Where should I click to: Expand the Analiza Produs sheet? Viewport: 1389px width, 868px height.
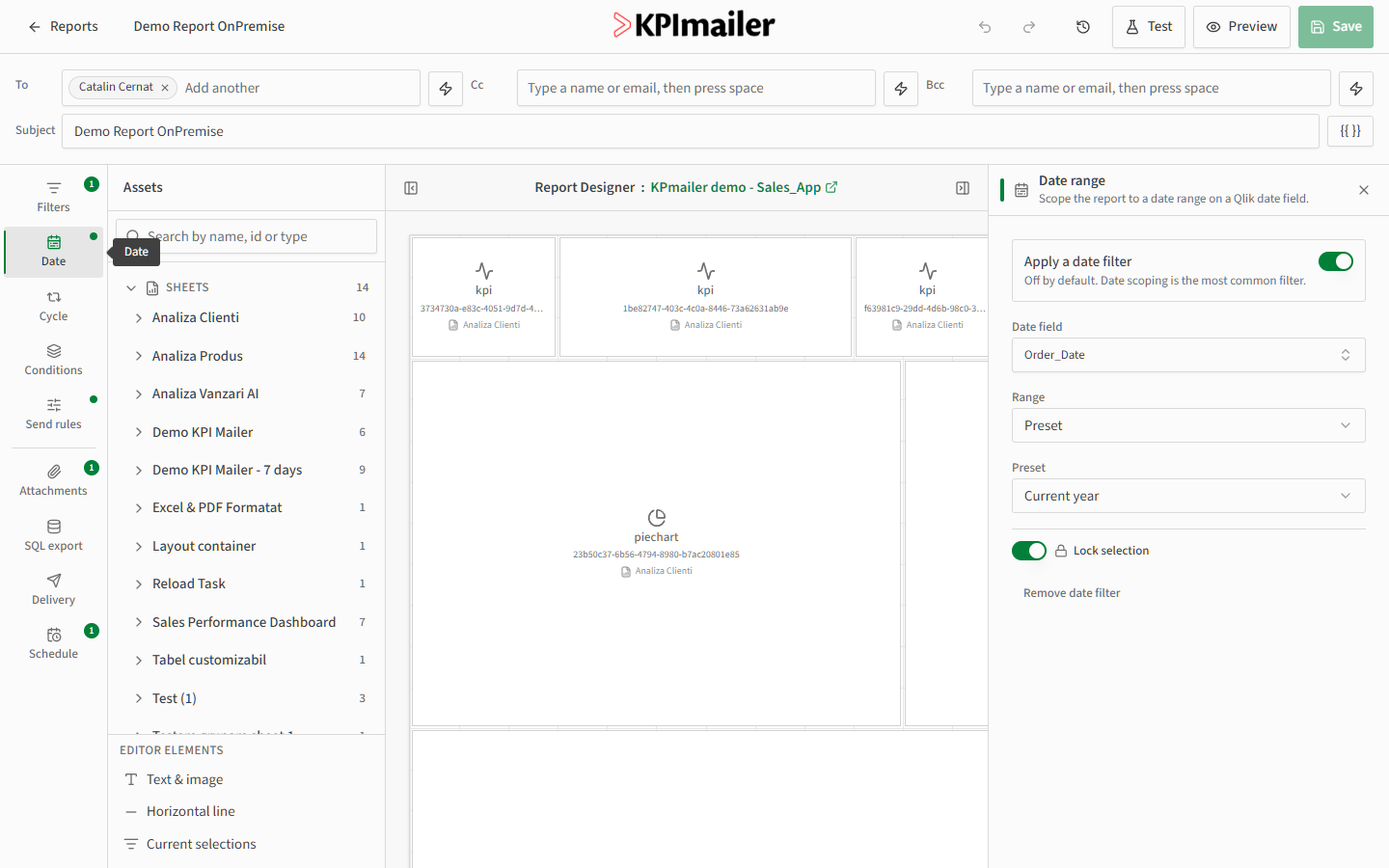point(139,356)
